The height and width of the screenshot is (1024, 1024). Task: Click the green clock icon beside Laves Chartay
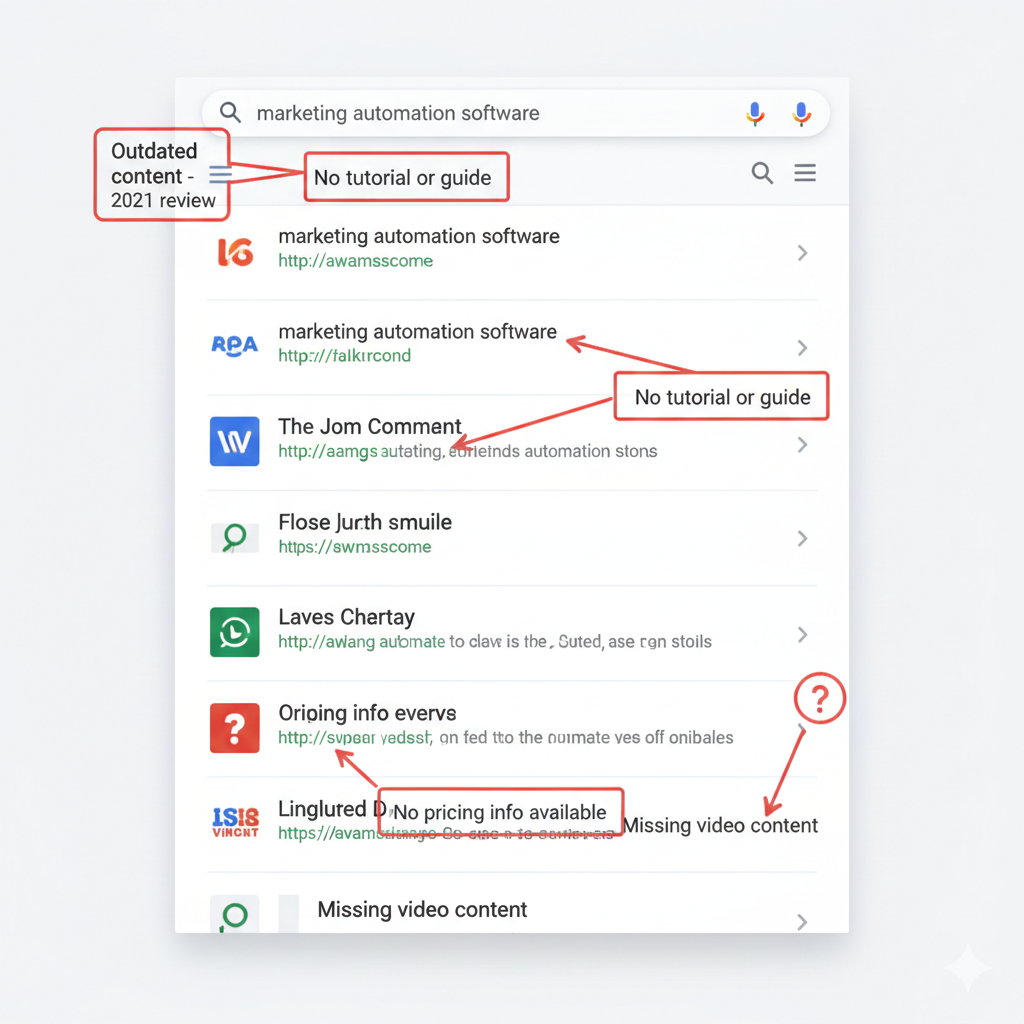point(235,632)
